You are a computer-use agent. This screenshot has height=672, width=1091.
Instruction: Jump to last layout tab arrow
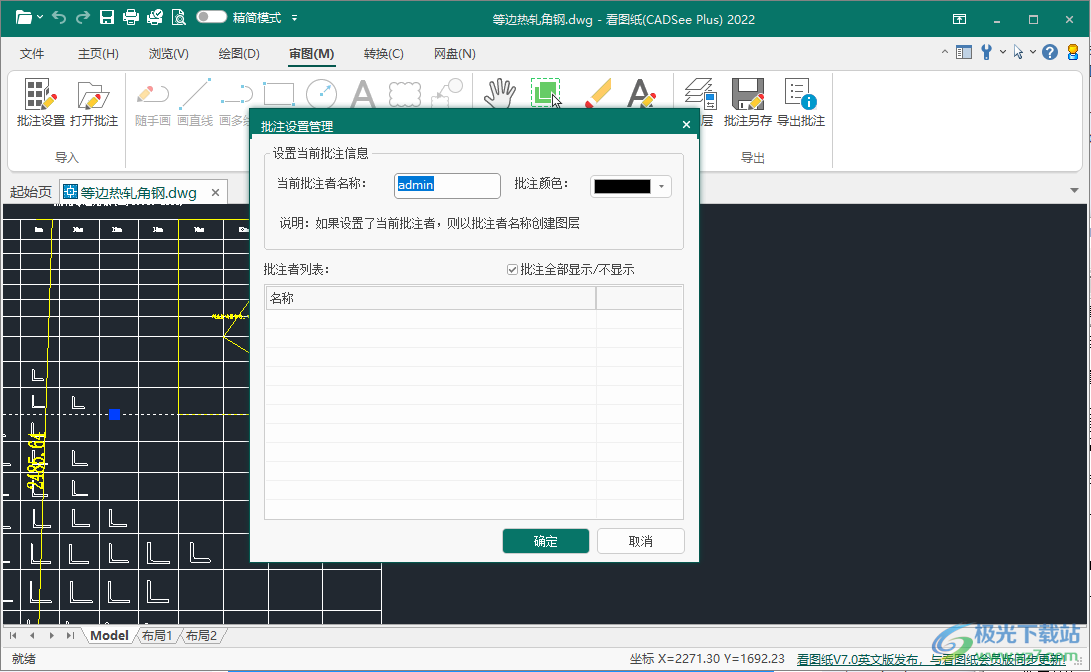click(x=70, y=636)
